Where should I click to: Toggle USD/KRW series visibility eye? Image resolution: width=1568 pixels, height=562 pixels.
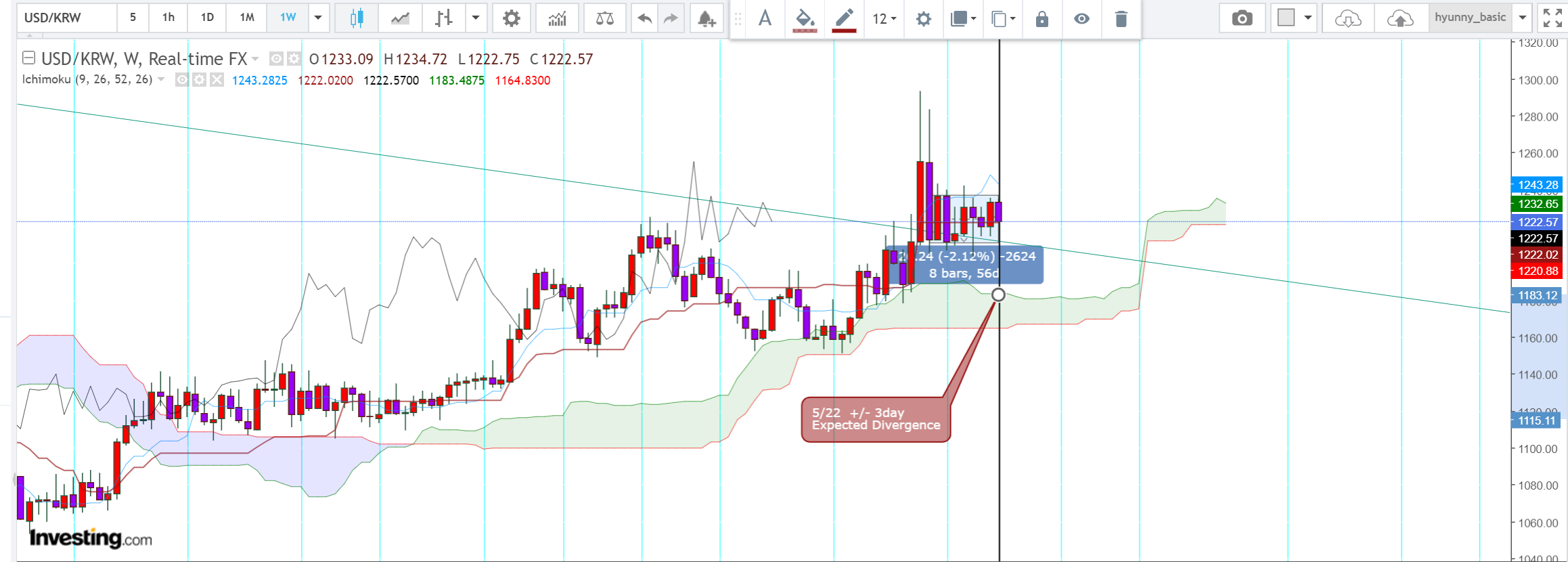coord(276,59)
